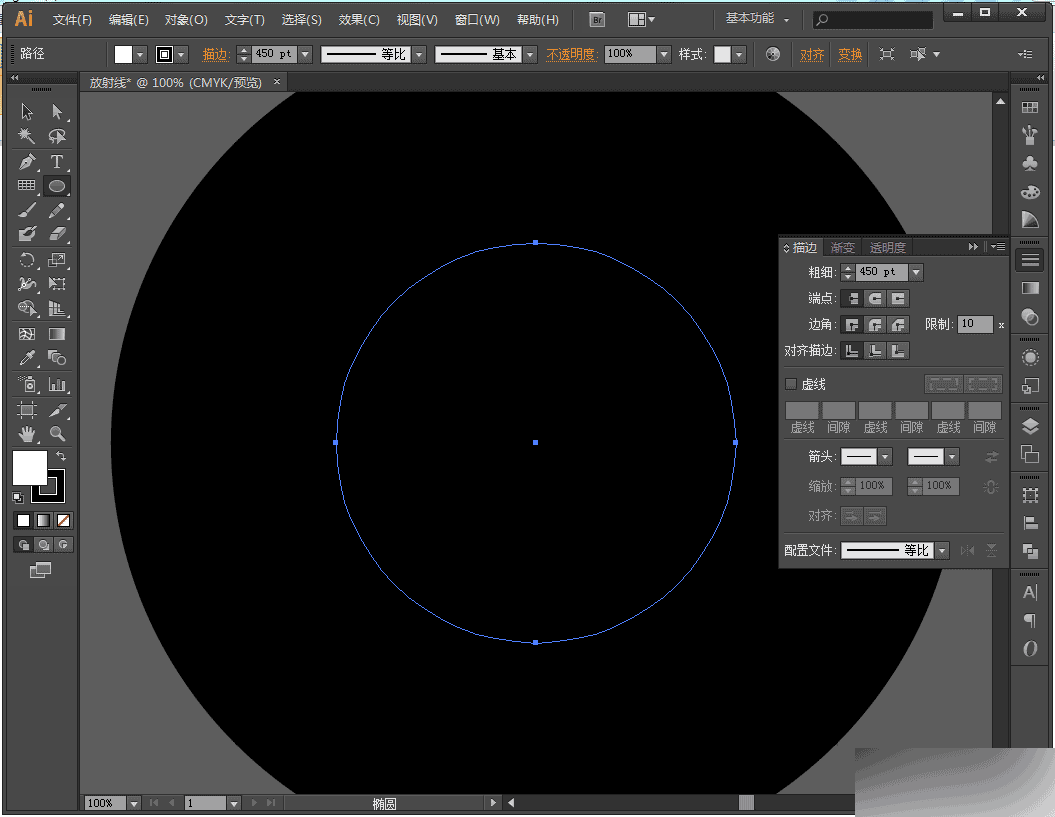
Task: Open 粗细 weight dropdown in stroke panel
Action: (x=916, y=272)
